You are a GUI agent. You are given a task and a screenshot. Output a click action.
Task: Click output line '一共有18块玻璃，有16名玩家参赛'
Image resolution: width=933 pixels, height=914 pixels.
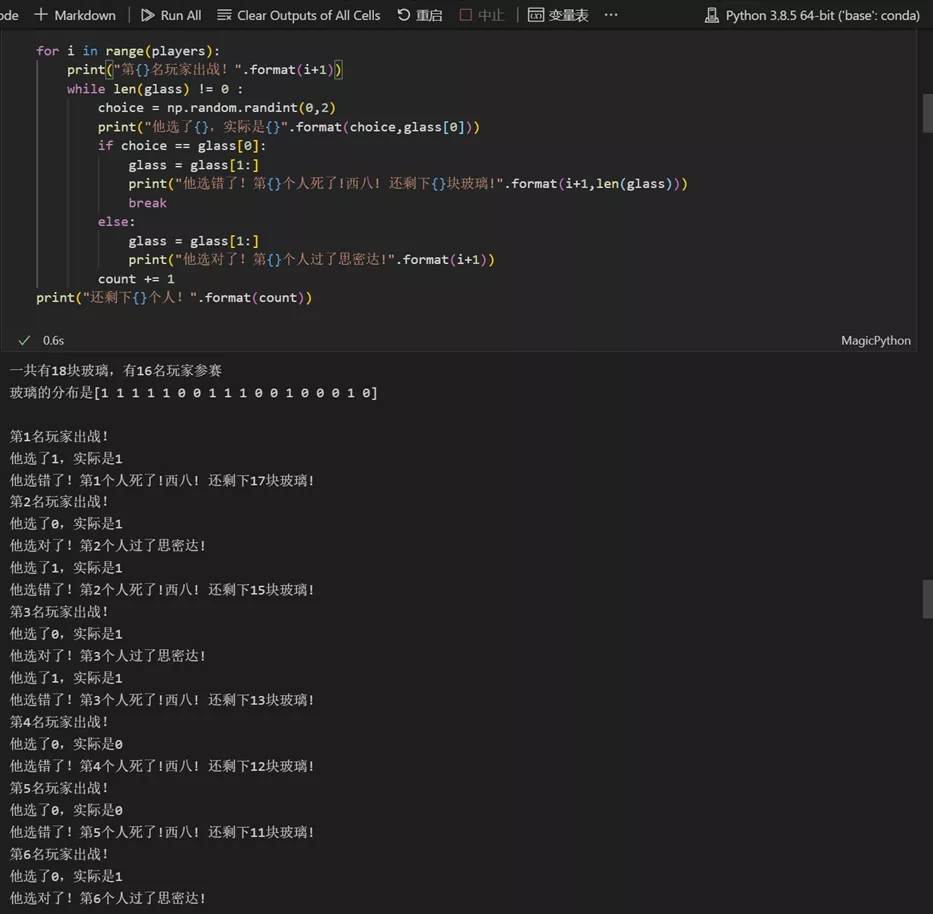tap(115, 371)
